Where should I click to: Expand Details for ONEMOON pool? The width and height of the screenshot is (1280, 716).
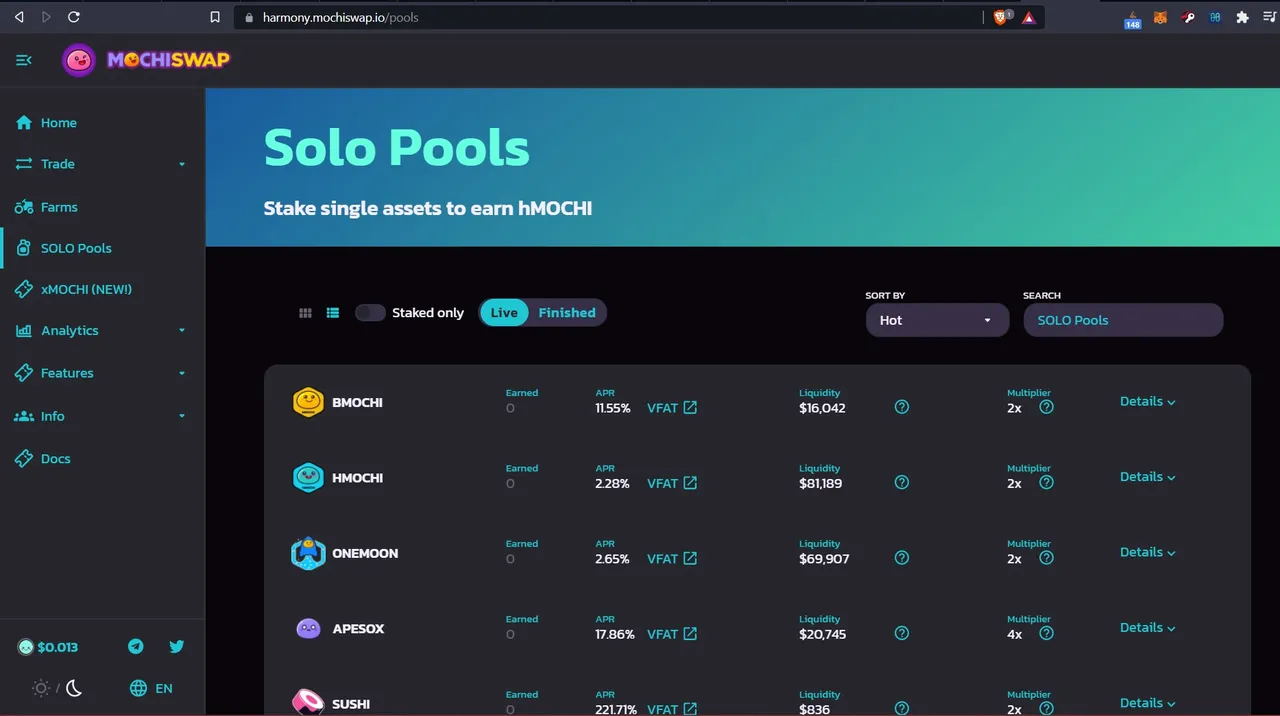point(1147,552)
